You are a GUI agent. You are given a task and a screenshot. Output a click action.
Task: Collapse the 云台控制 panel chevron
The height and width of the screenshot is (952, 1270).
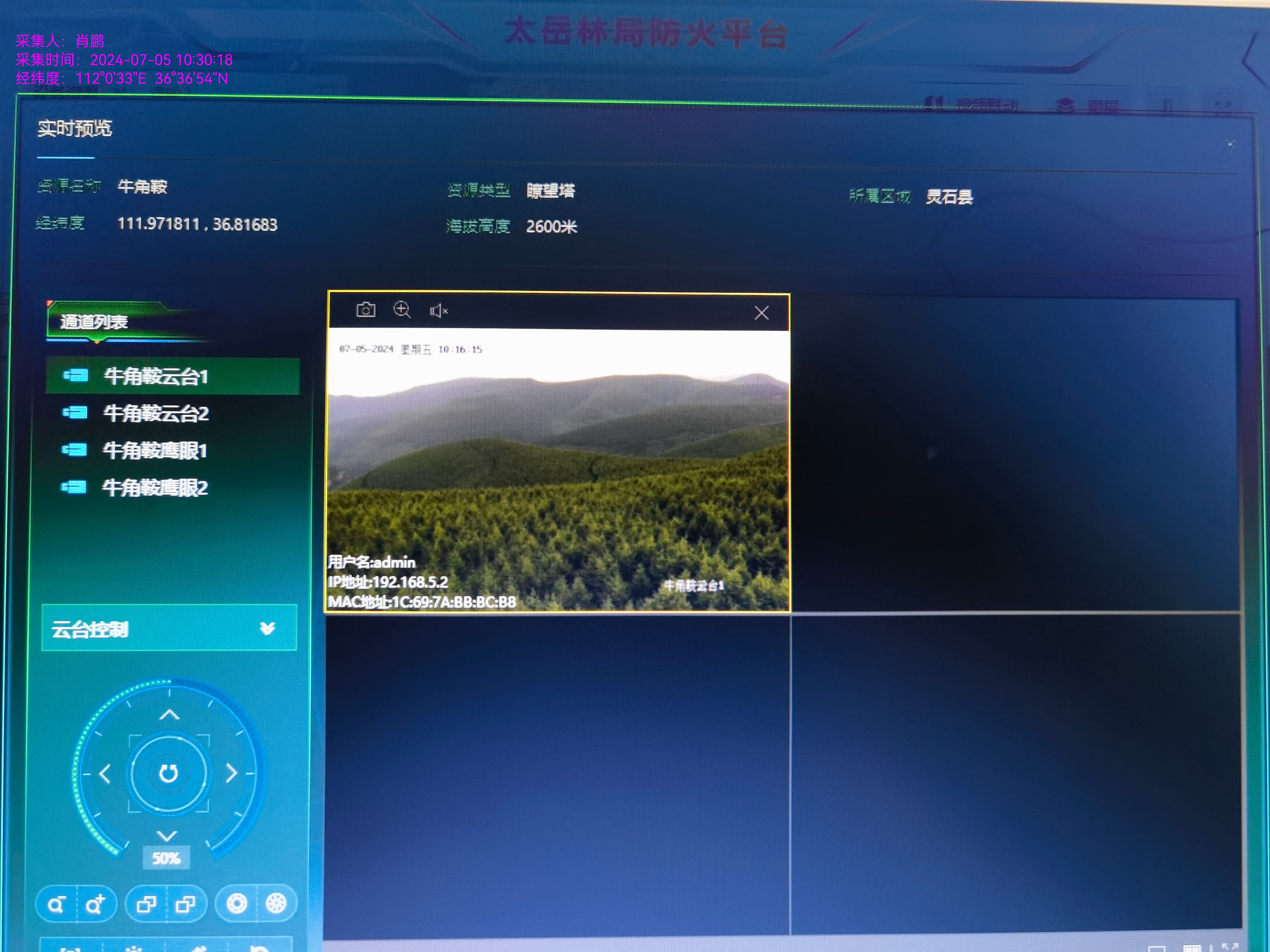coord(267,629)
